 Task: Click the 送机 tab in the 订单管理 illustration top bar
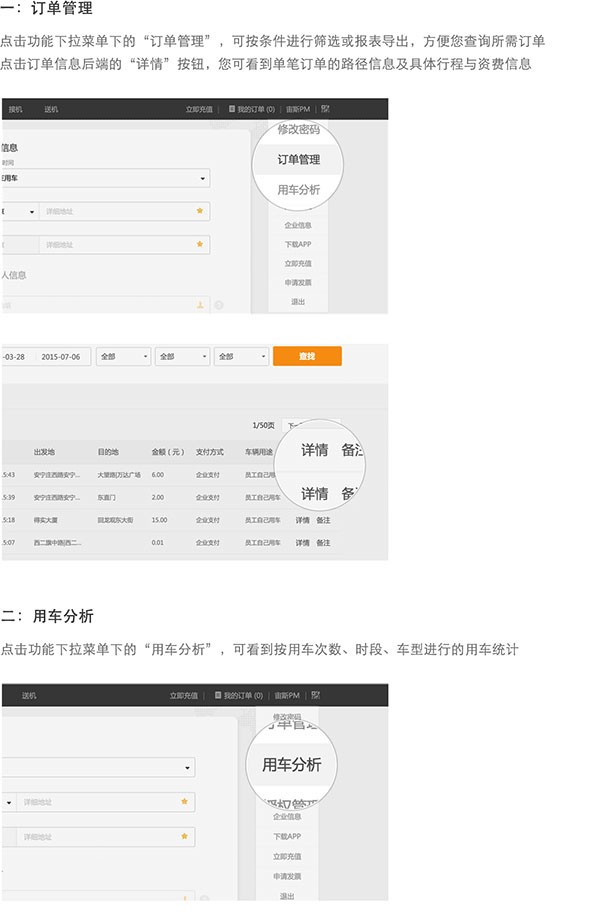point(51,109)
